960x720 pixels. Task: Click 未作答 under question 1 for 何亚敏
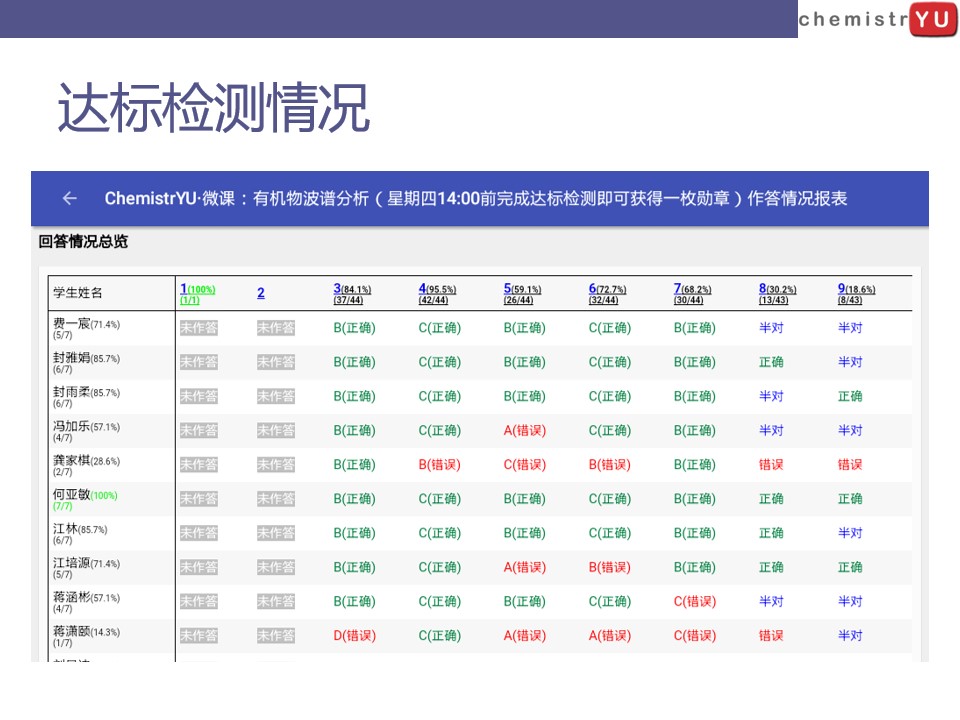[x=198, y=499]
